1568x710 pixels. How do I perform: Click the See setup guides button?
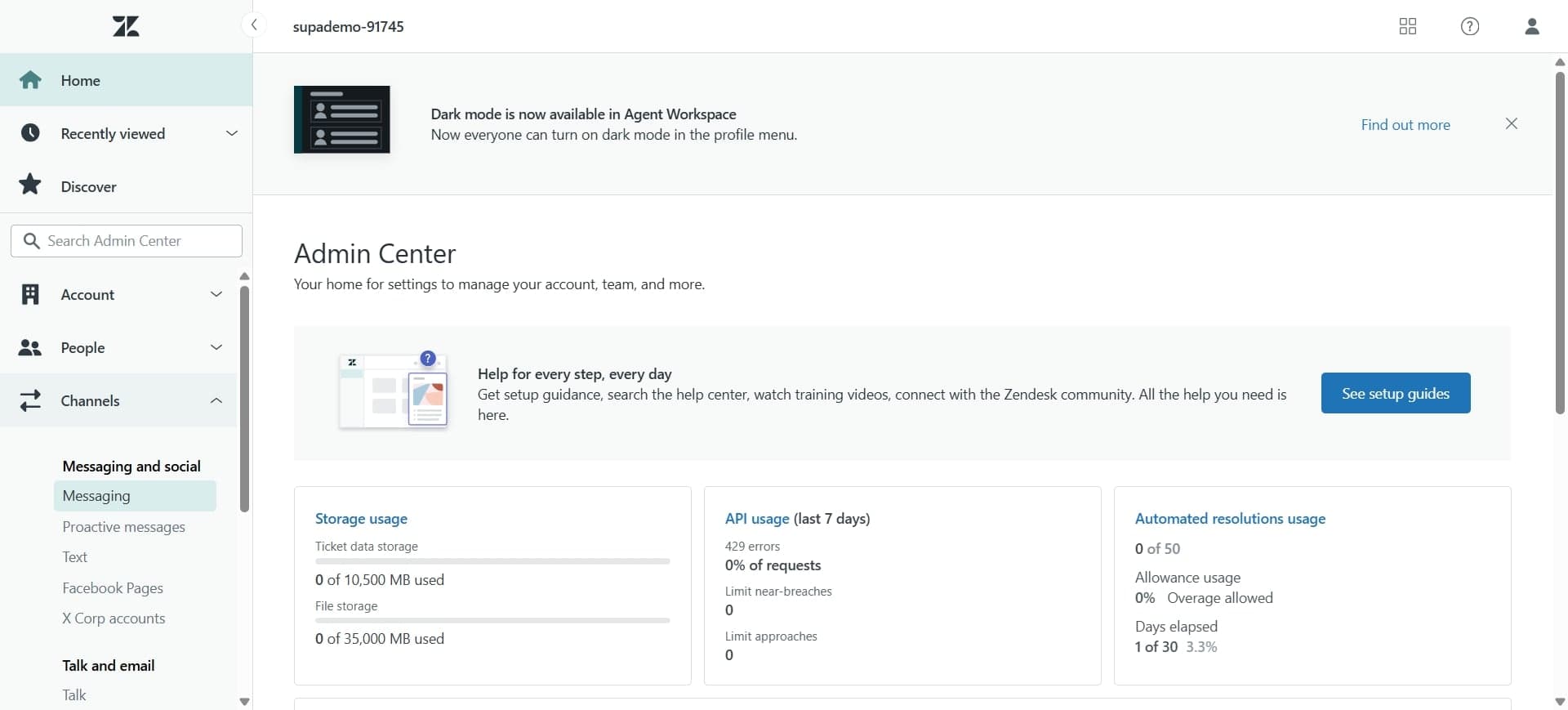point(1396,393)
